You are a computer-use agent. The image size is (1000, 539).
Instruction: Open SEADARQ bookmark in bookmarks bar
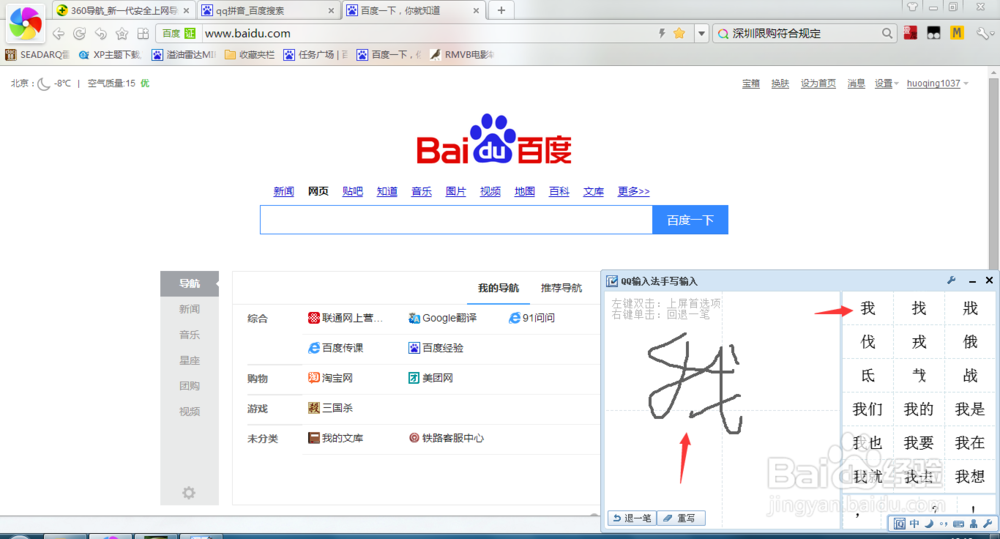coord(38,55)
